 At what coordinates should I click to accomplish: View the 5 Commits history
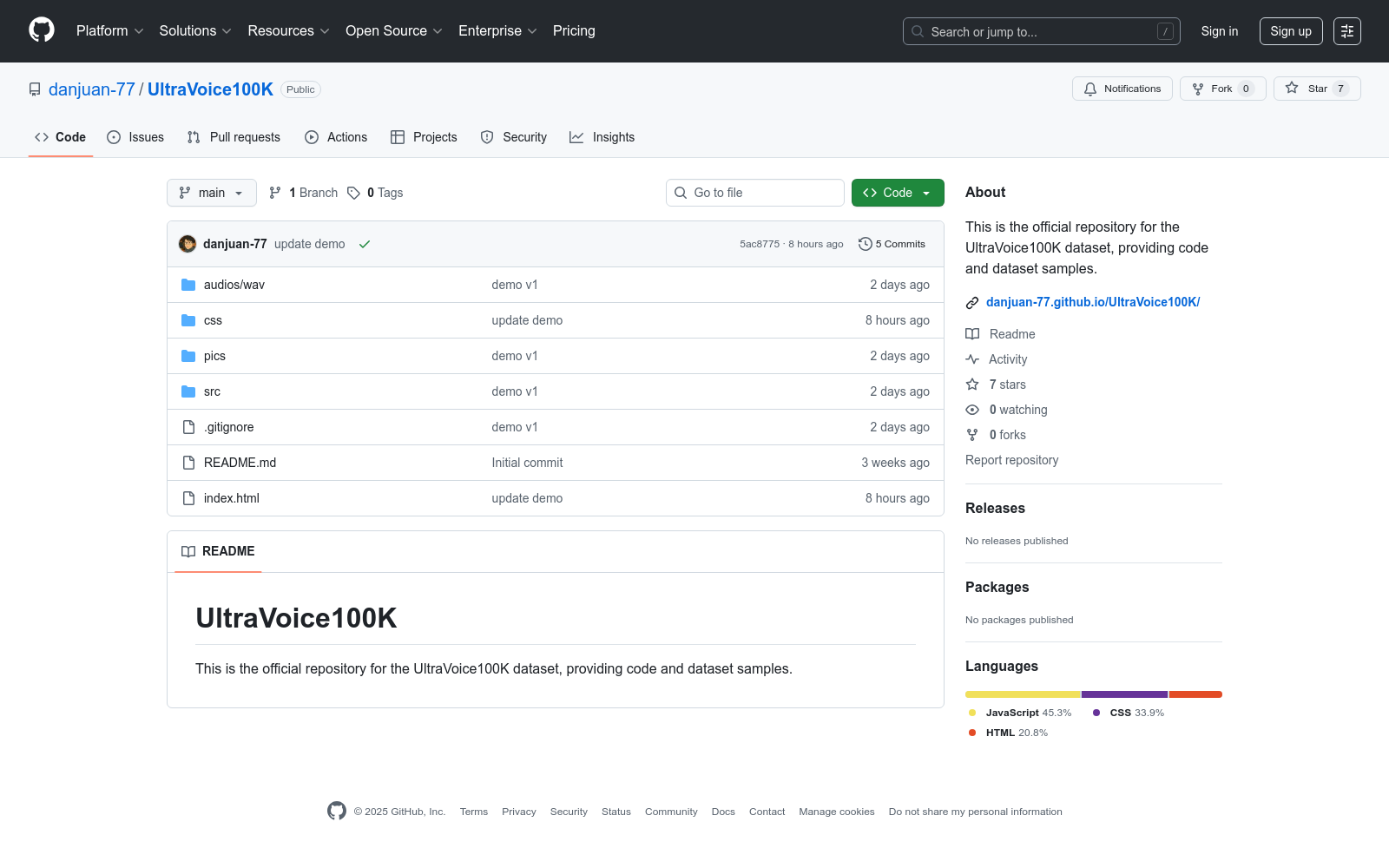tap(892, 244)
